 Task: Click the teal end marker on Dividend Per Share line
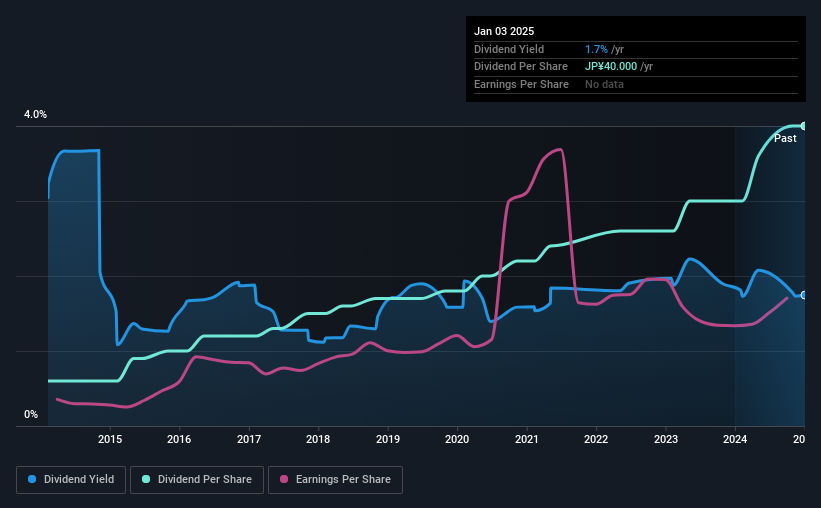tap(804, 126)
